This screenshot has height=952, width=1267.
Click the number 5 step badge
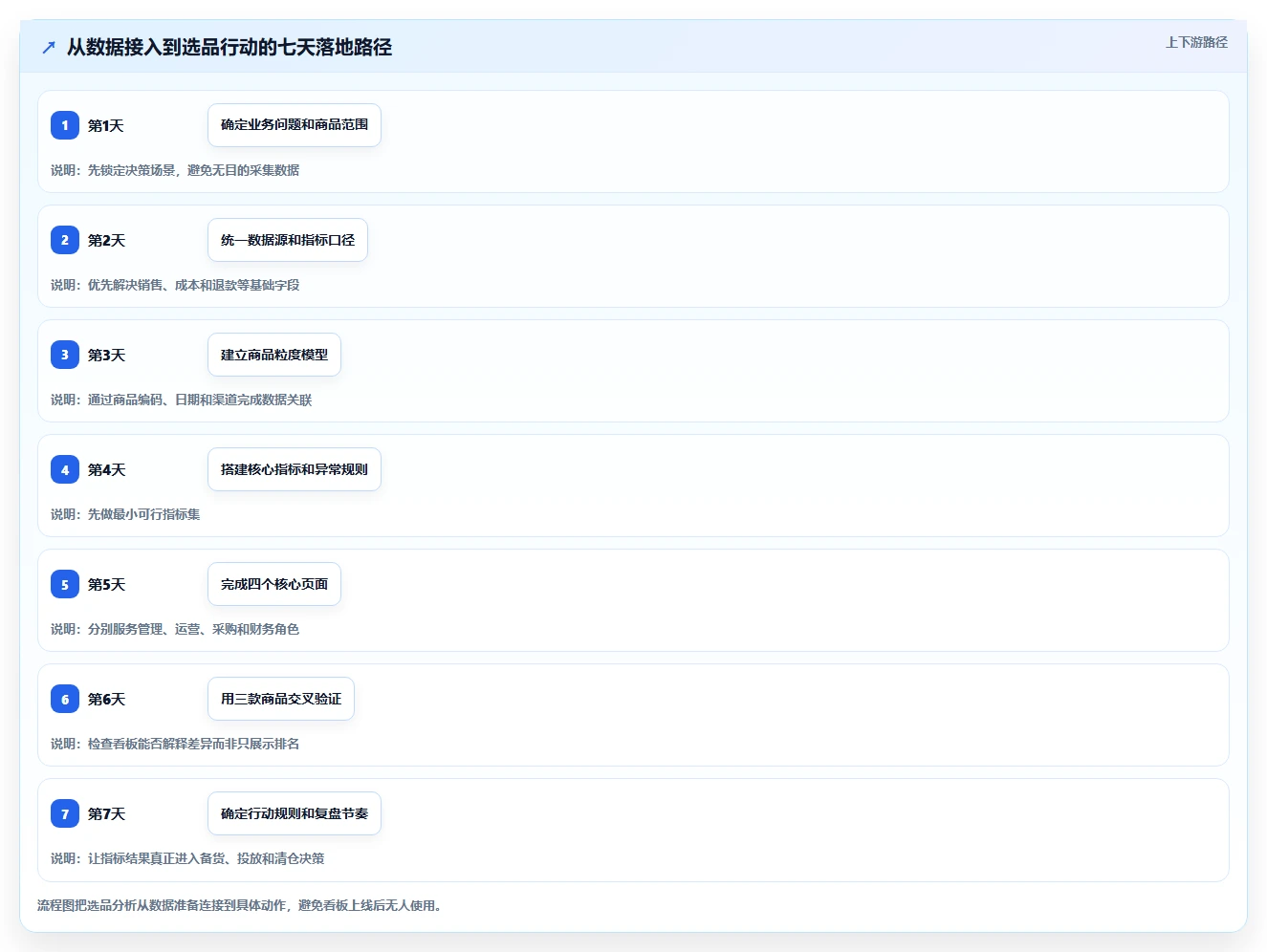pos(65,584)
